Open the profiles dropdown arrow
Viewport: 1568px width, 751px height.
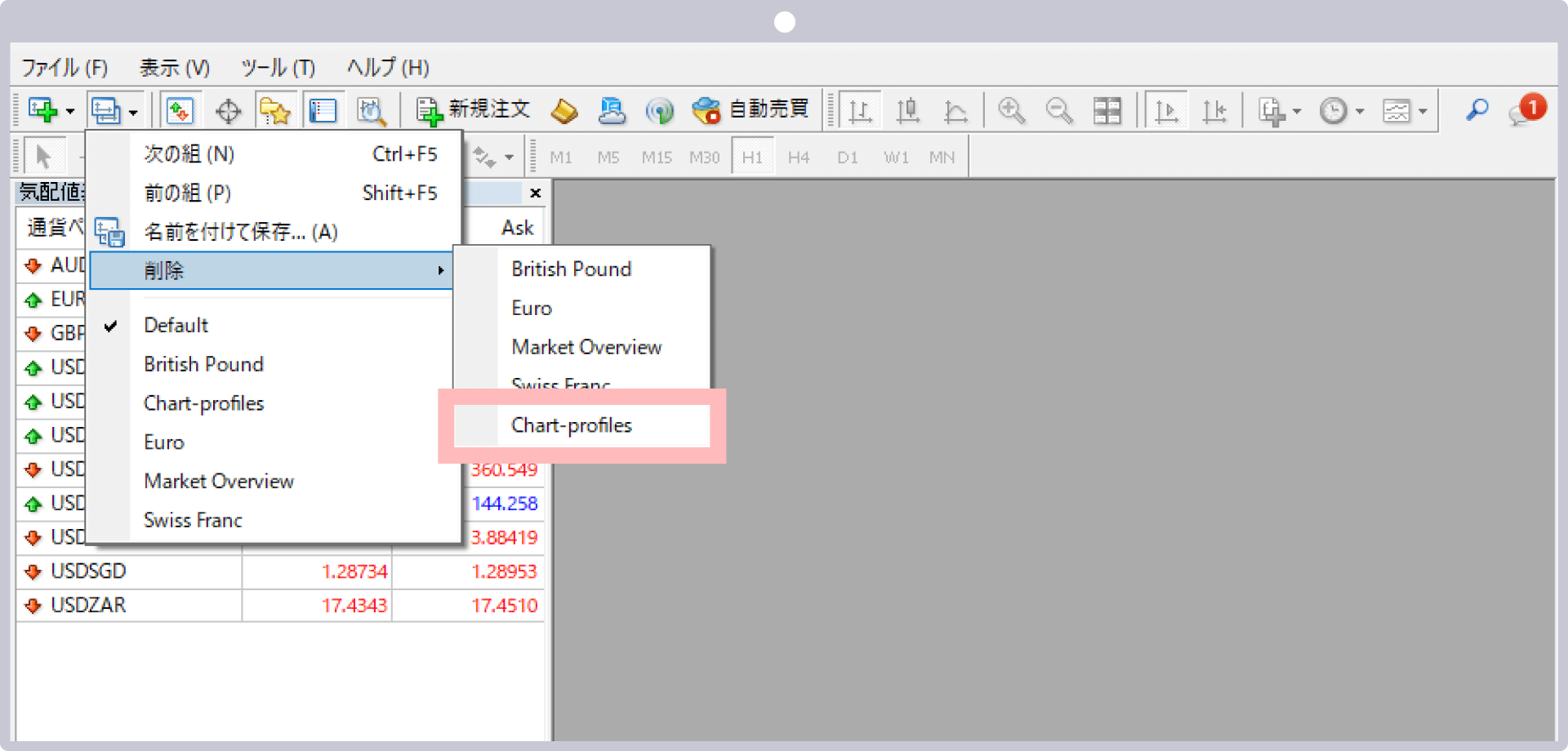[x=133, y=111]
